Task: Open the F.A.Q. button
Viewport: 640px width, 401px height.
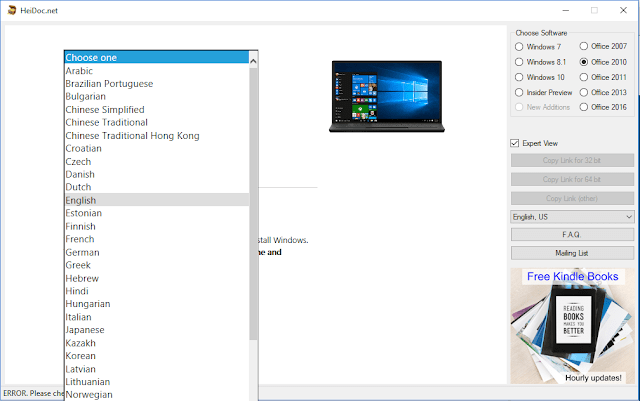Action: tap(572, 234)
